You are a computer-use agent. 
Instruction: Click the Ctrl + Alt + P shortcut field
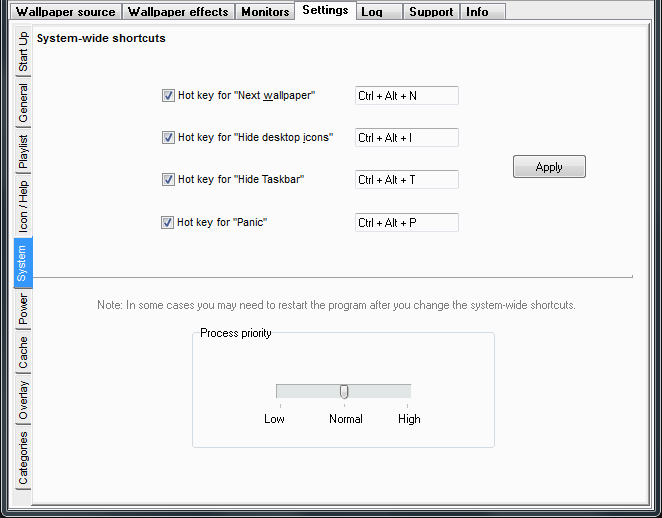[406, 223]
